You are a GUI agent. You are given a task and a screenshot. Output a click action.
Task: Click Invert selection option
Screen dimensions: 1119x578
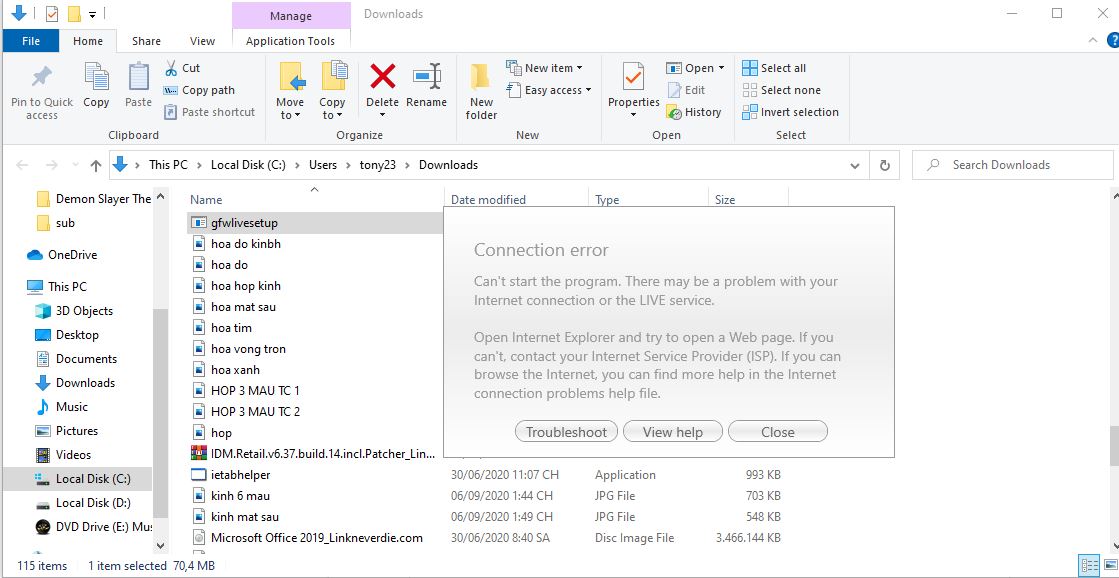[790, 112]
